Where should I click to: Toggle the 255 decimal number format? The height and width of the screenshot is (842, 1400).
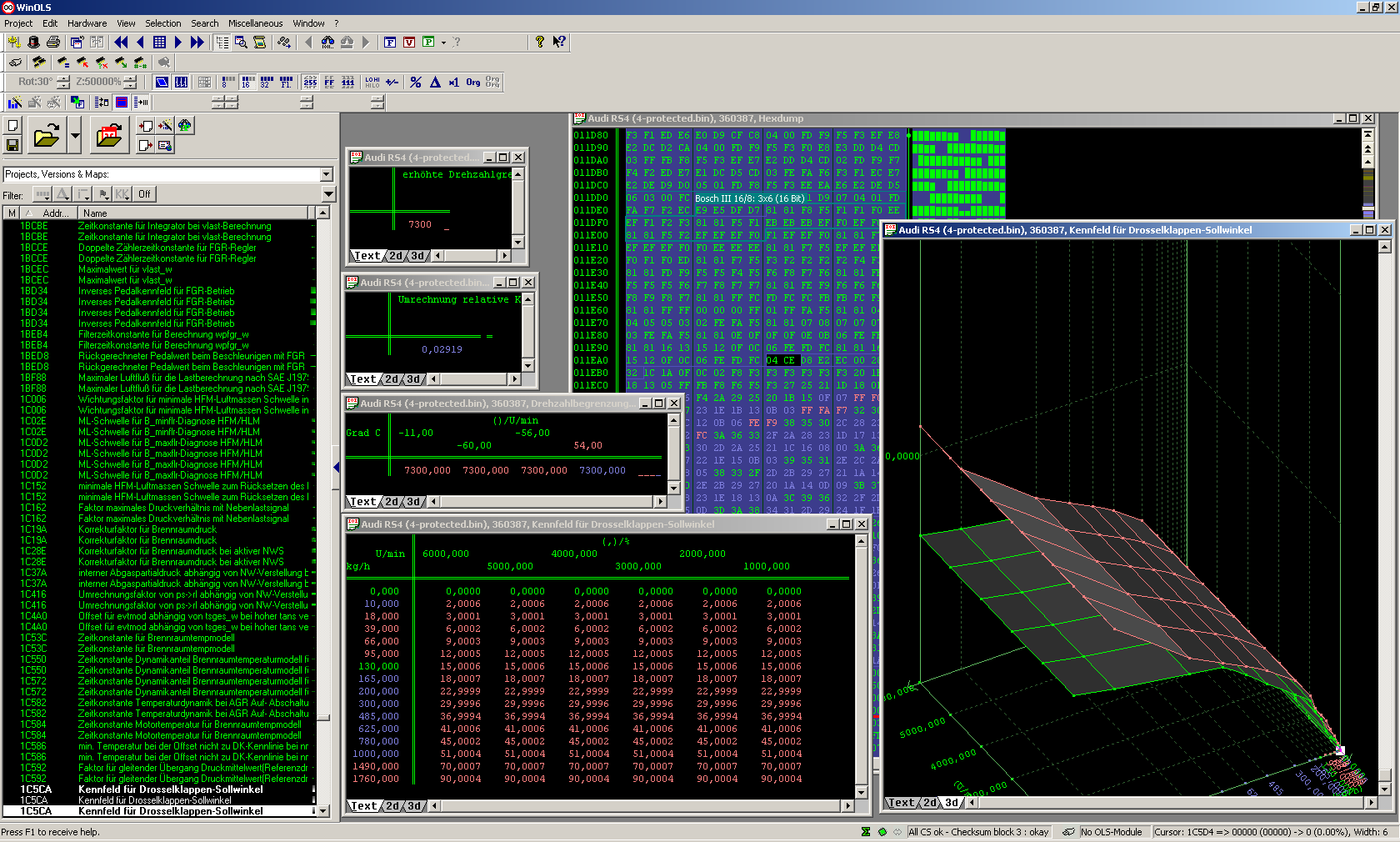(310, 82)
